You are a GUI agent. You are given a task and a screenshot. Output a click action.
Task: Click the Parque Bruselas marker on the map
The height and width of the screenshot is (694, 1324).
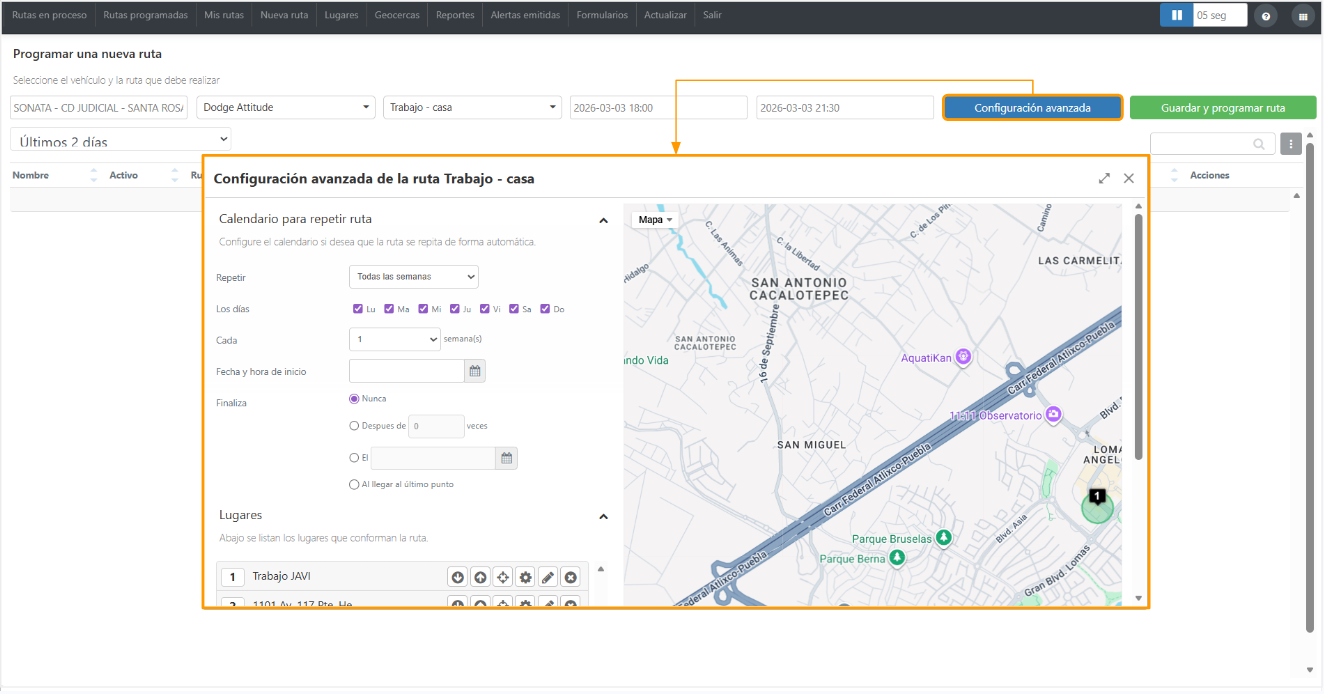click(942, 538)
